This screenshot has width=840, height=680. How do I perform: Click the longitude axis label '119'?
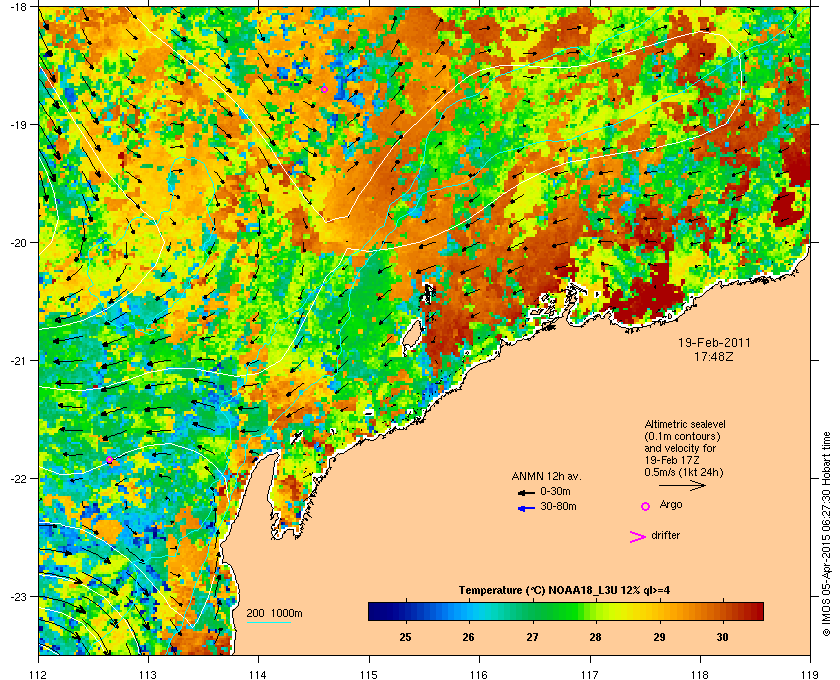[x=810, y=674]
